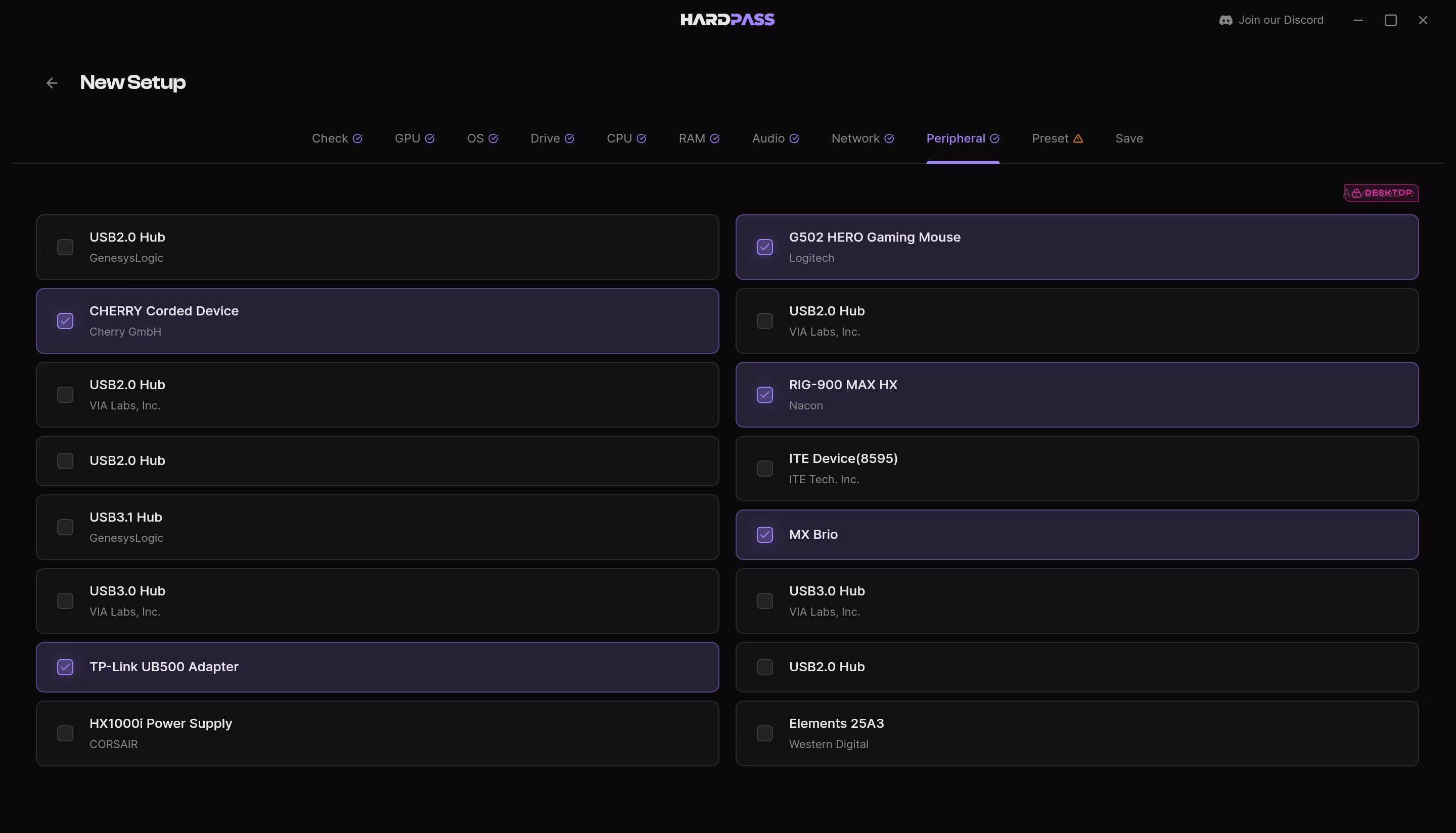Open the CPU tab
This screenshot has width=1456, height=833.
click(x=626, y=138)
